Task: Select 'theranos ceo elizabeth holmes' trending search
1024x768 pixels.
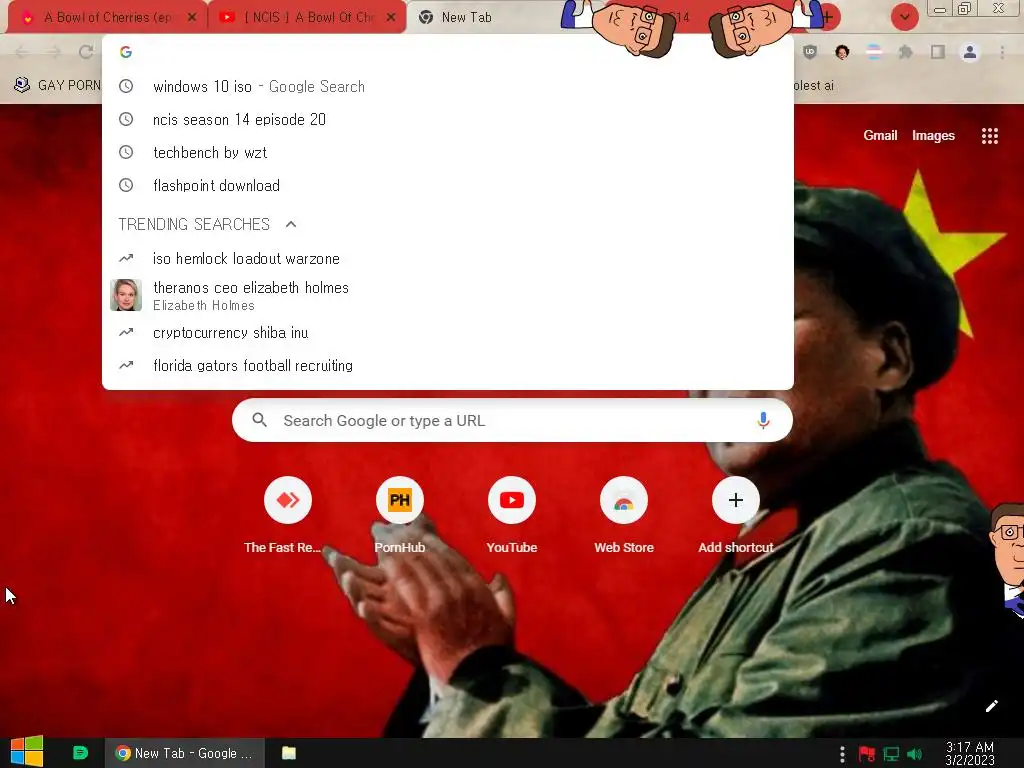Action: coord(448,295)
